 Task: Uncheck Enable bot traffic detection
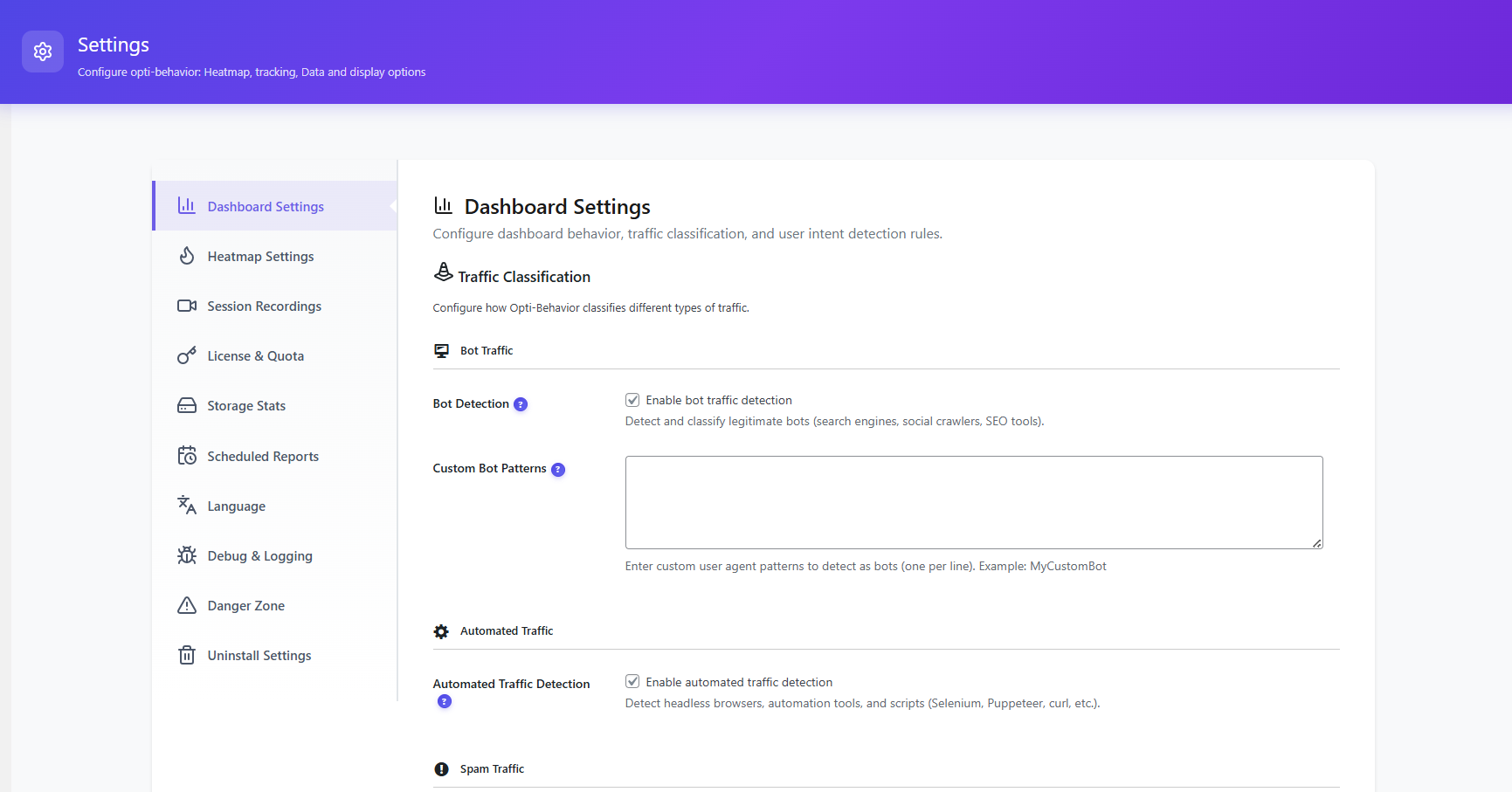[632, 399]
